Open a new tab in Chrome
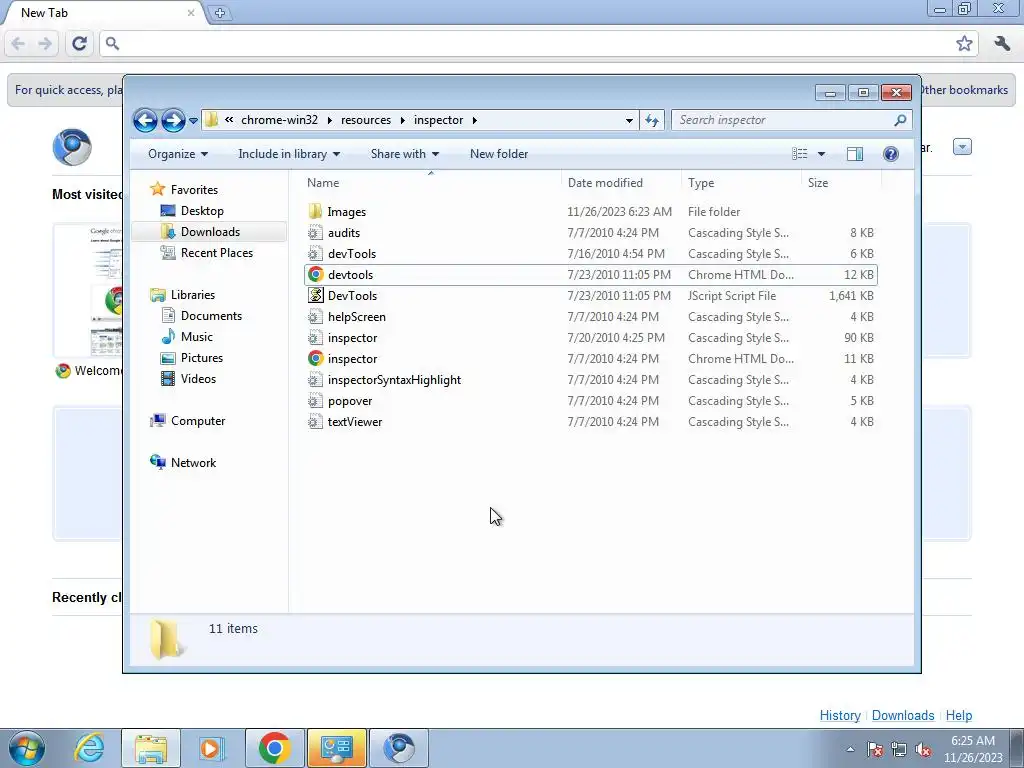The width and height of the screenshot is (1024, 768). (x=220, y=12)
